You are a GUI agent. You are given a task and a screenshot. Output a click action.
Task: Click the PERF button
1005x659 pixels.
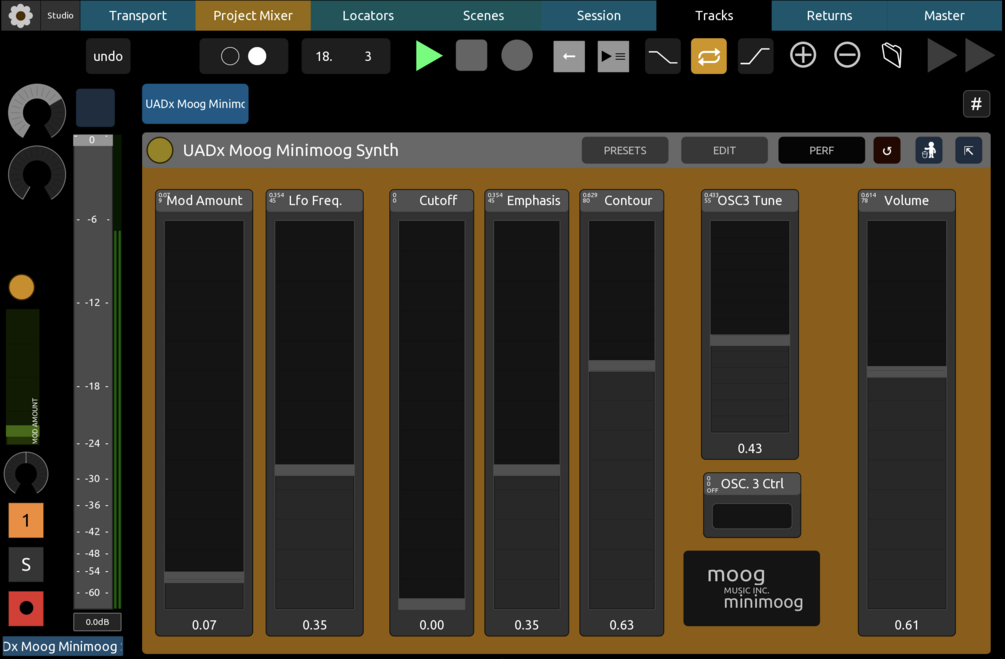(821, 151)
